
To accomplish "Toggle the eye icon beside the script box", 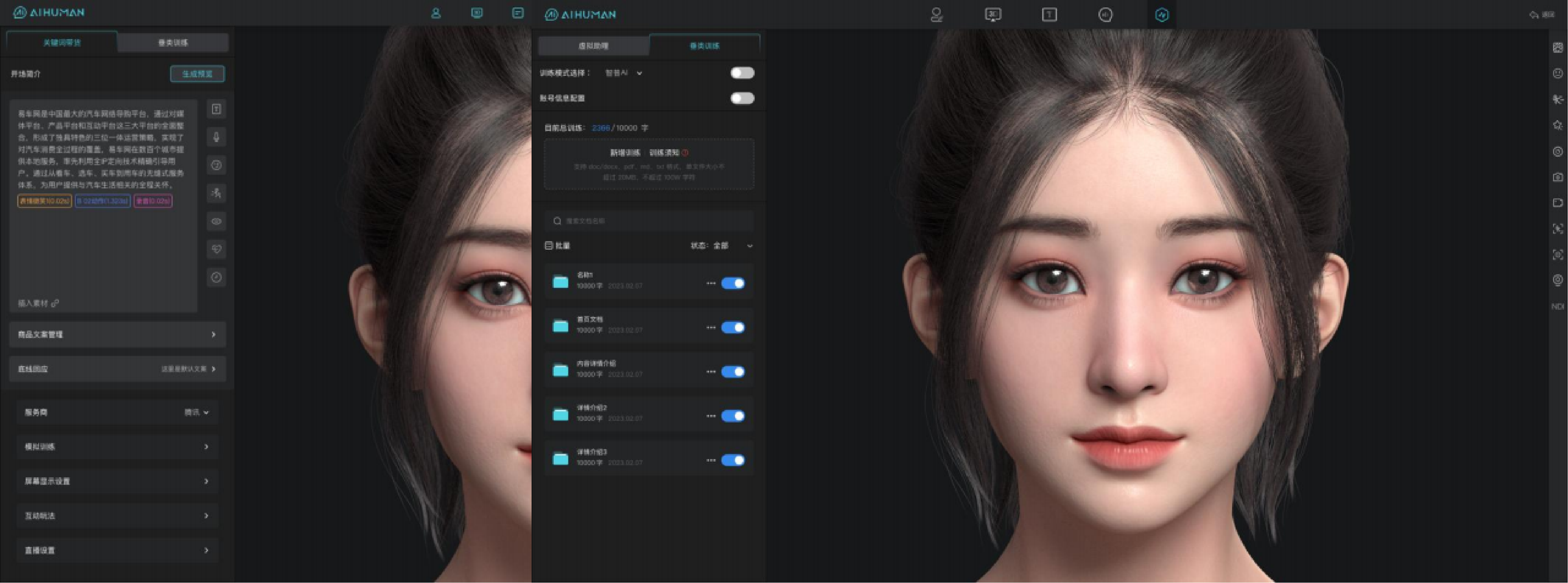I will [x=216, y=221].
